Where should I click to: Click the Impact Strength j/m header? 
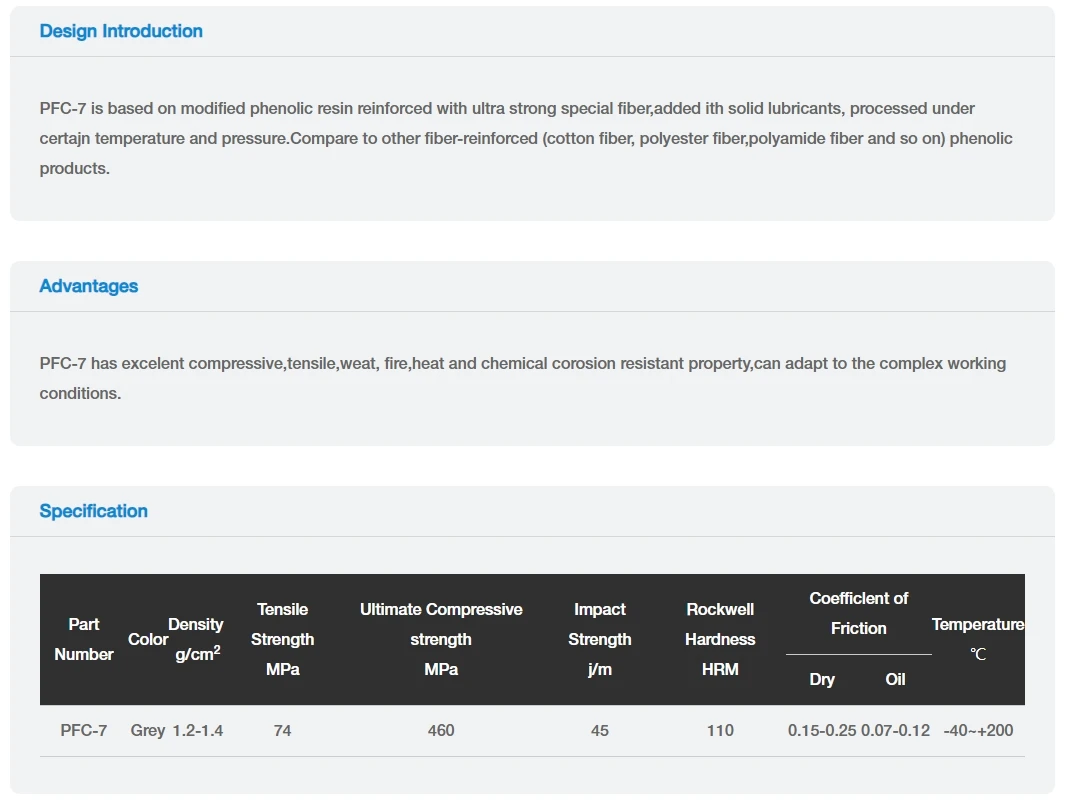pyautogui.click(x=600, y=639)
